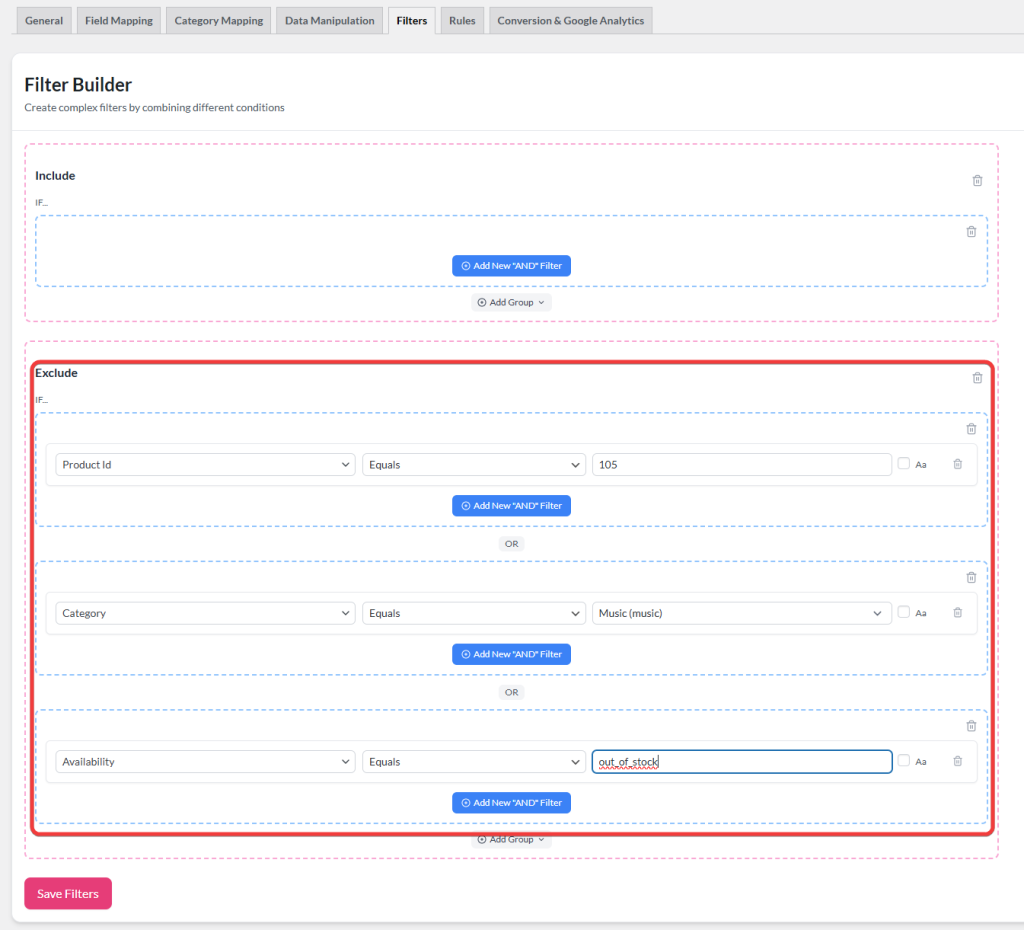Remove the Availability filter row
This screenshot has height=930, width=1024.
pyautogui.click(x=957, y=761)
